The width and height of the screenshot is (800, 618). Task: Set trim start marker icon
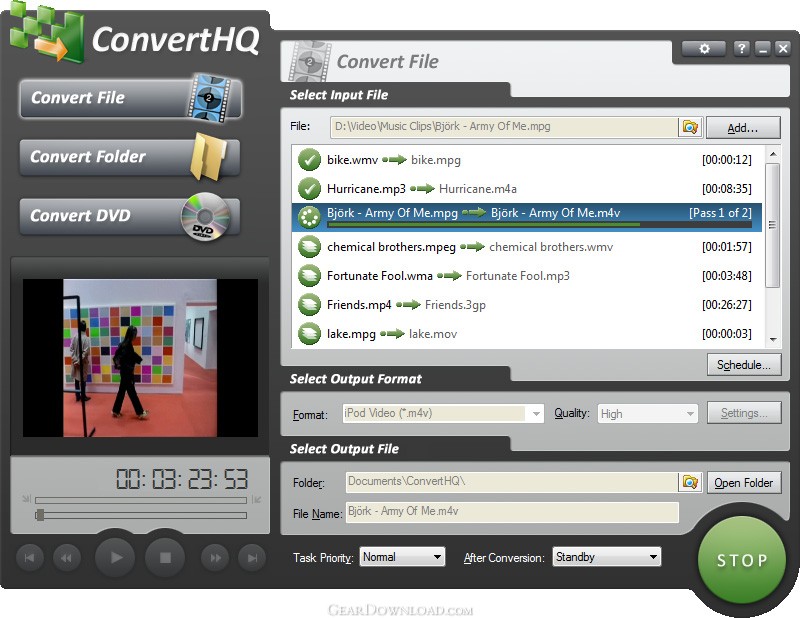pos(27,499)
